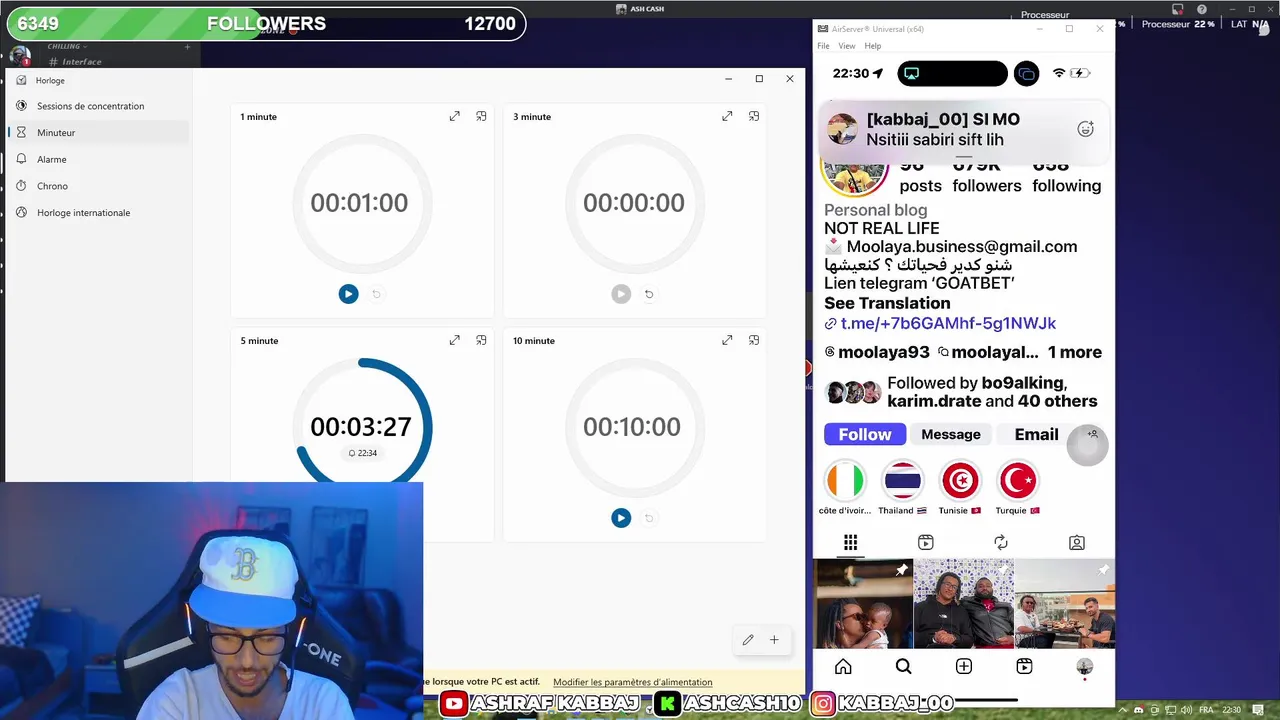The width and height of the screenshot is (1280, 720).
Task: Tap 'Followed by bo9alking' mutual followers text
Action: pyautogui.click(x=992, y=392)
